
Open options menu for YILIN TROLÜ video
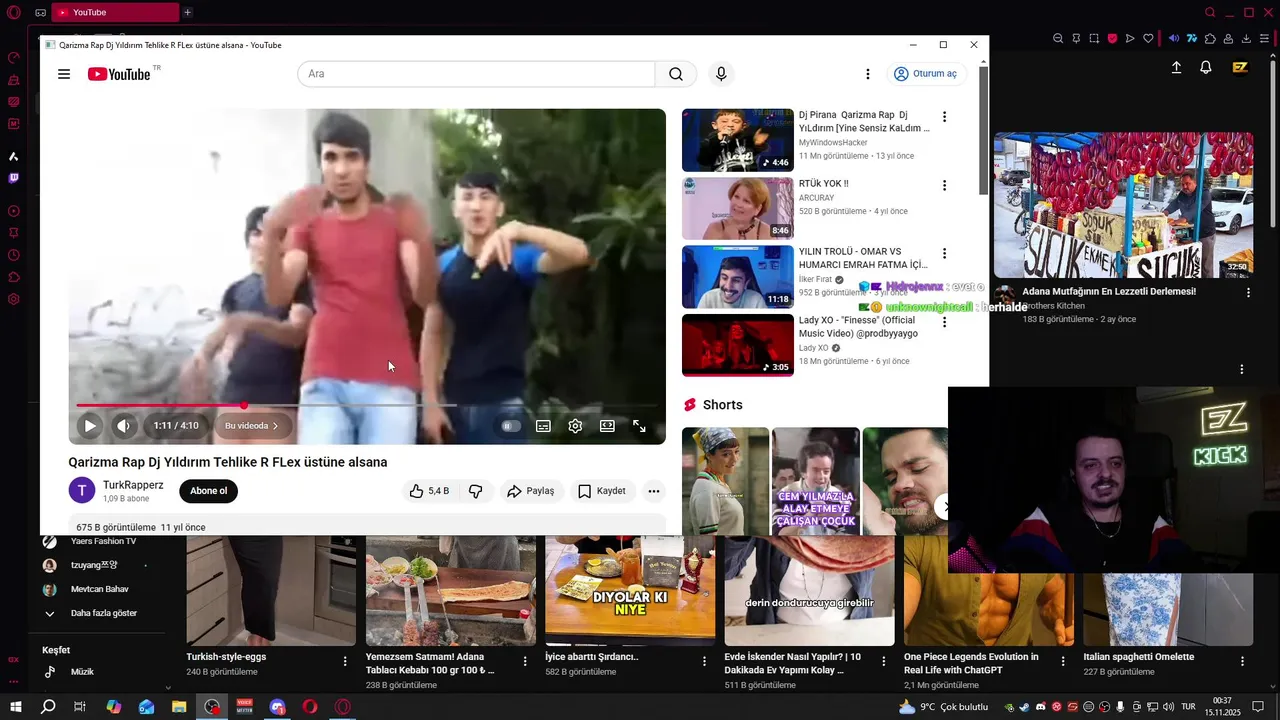click(944, 253)
